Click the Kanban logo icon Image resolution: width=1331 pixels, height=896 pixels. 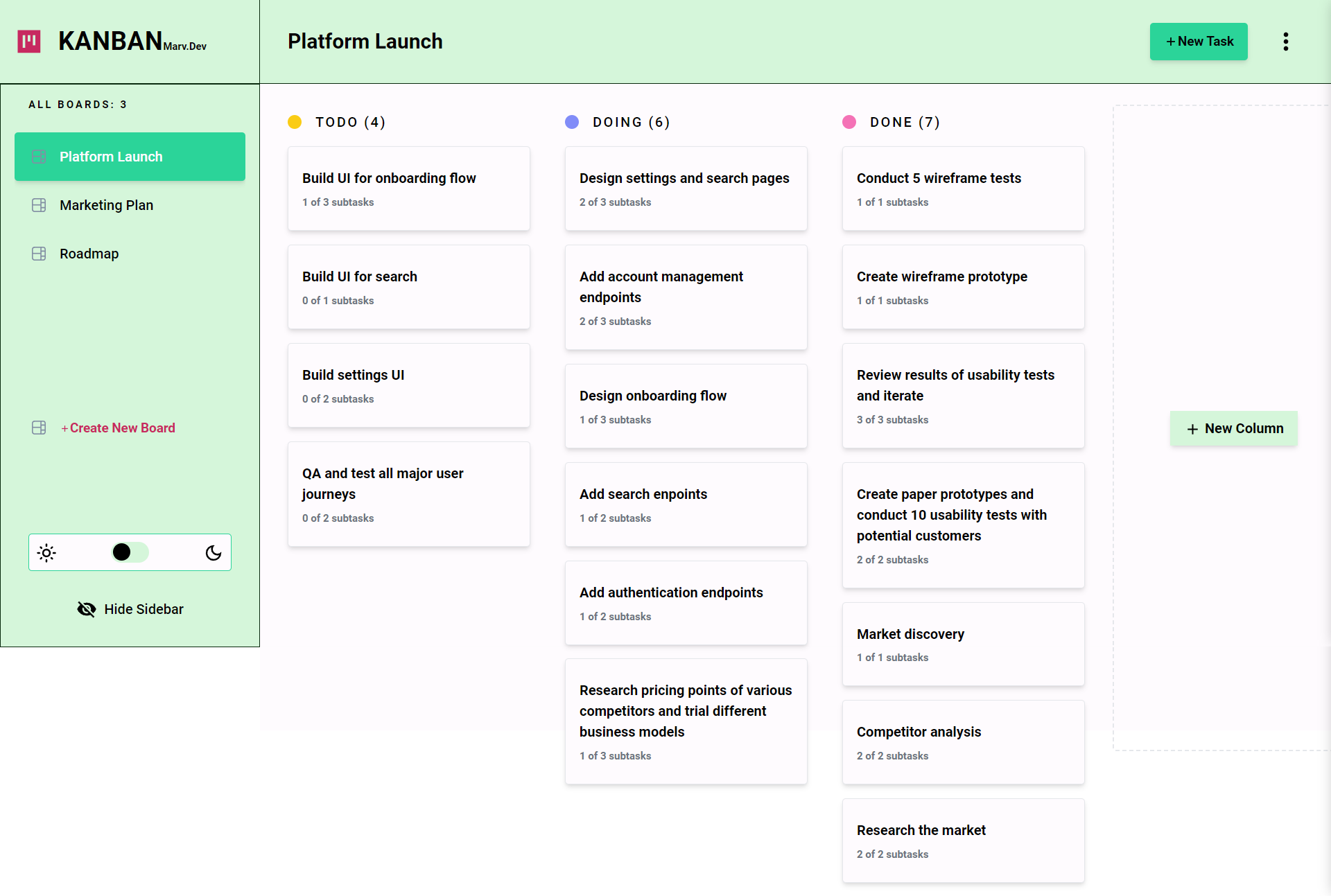(28, 42)
